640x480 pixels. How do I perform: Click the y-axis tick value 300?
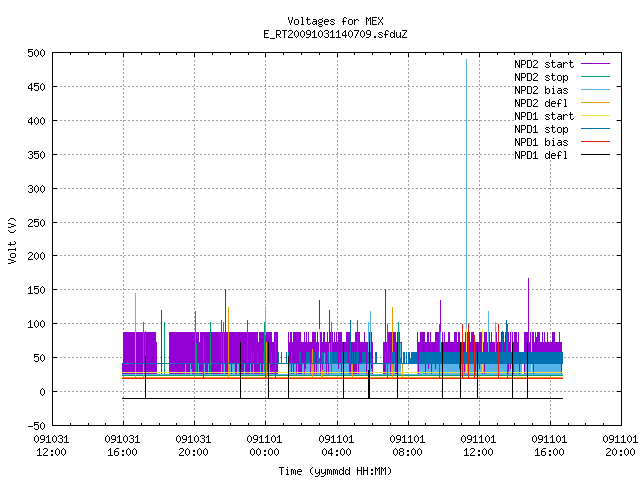pos(36,189)
